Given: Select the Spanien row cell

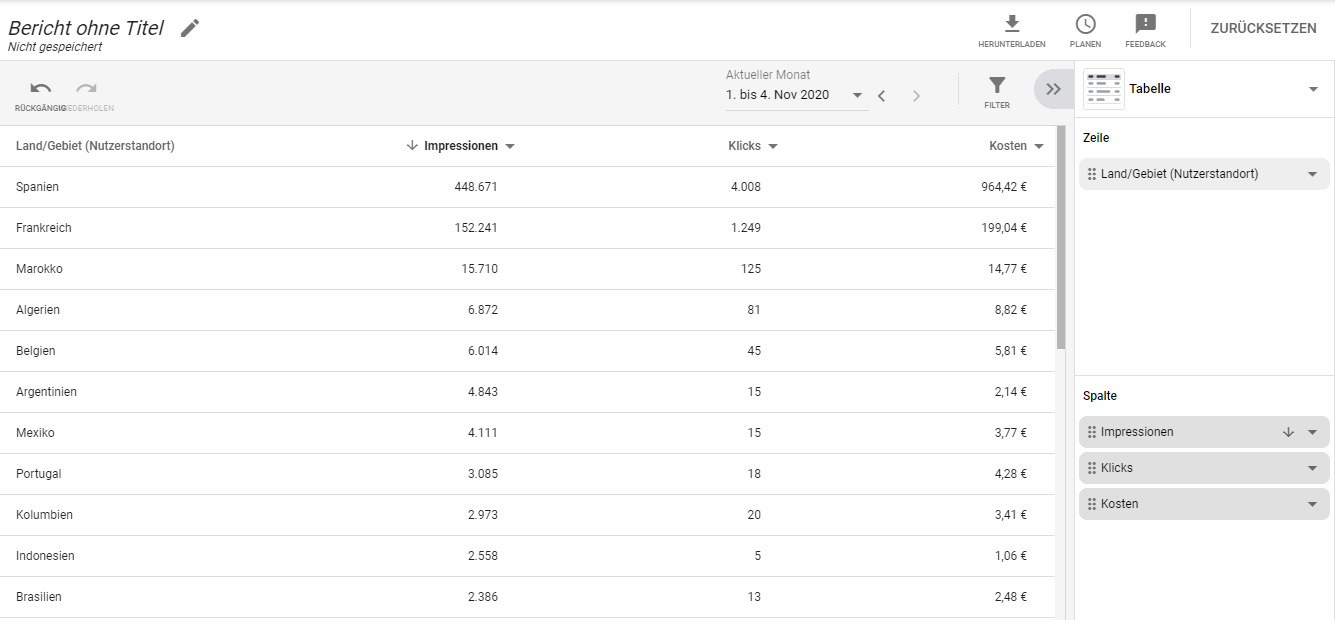Looking at the screenshot, I should pos(38,187).
